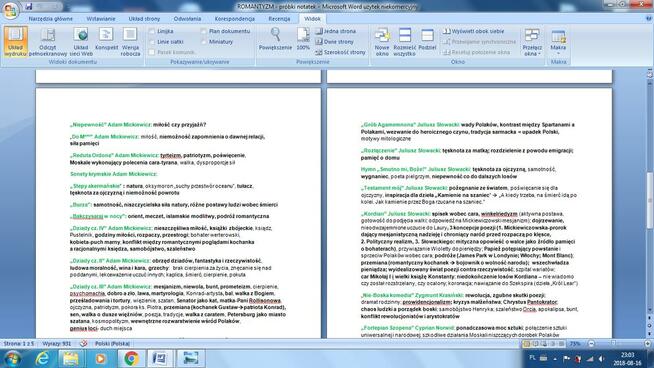This screenshot has height=368, width=654.
Task: Click the heading „Niepewność” Adam Mickiewicz
Action: coord(110,124)
